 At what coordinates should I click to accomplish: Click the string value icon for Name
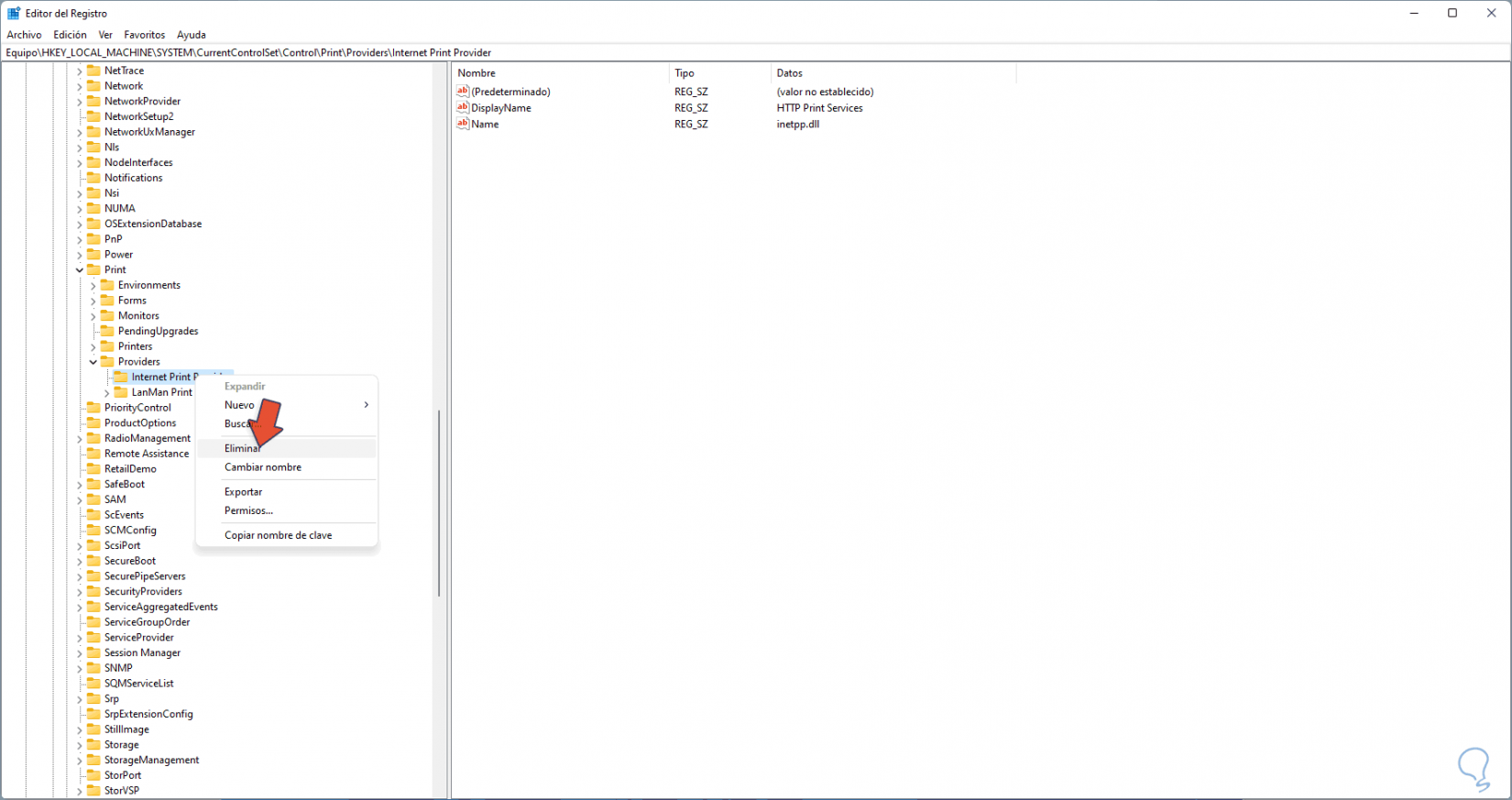(x=463, y=124)
